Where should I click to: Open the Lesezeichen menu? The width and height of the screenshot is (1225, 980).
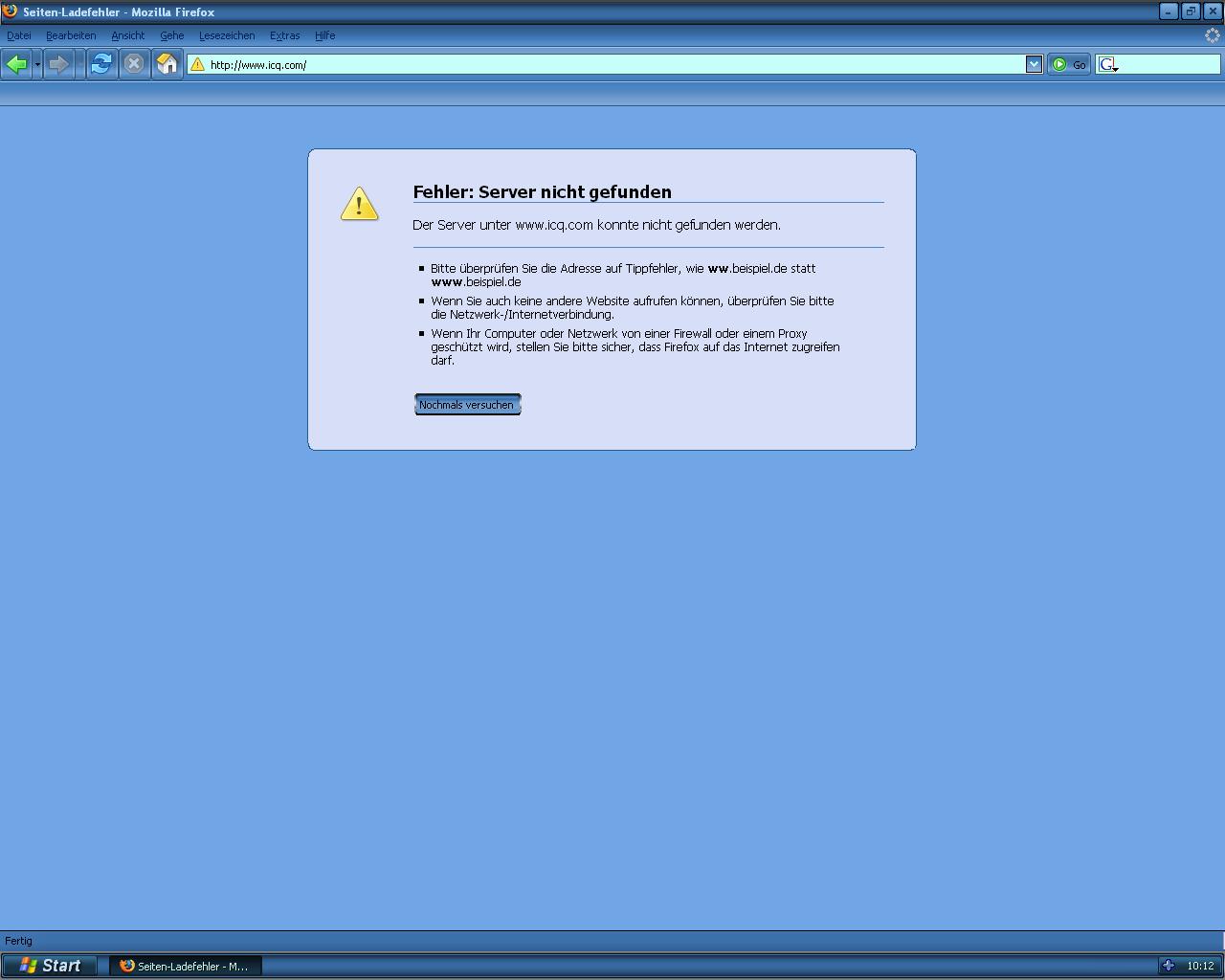(x=227, y=35)
